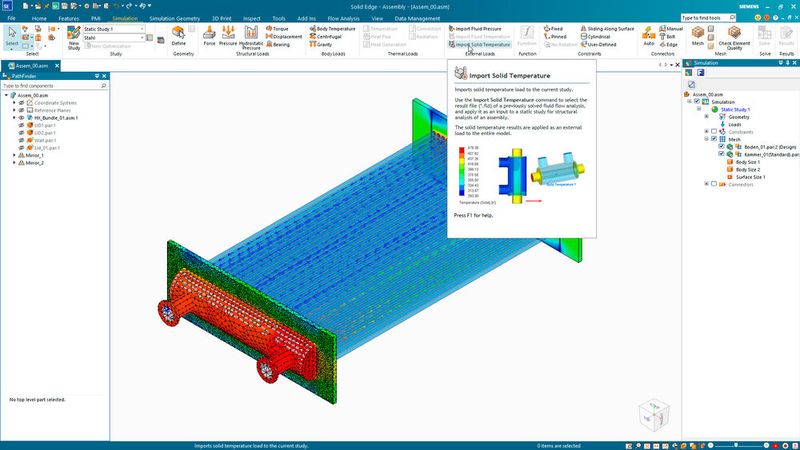Toggle visibility of HX_Bundle_01.asm:1
Screen dimensions: 800x450
tap(21, 118)
